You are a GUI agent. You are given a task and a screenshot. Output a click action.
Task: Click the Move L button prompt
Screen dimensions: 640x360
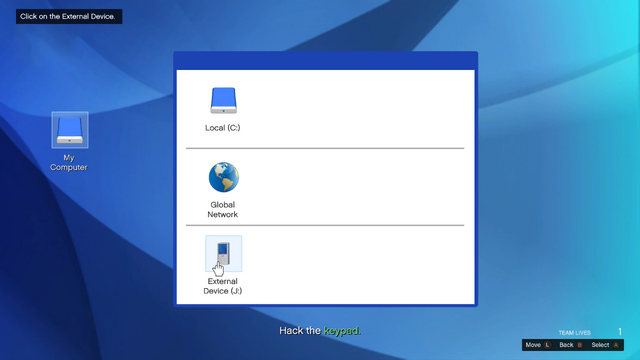538,345
